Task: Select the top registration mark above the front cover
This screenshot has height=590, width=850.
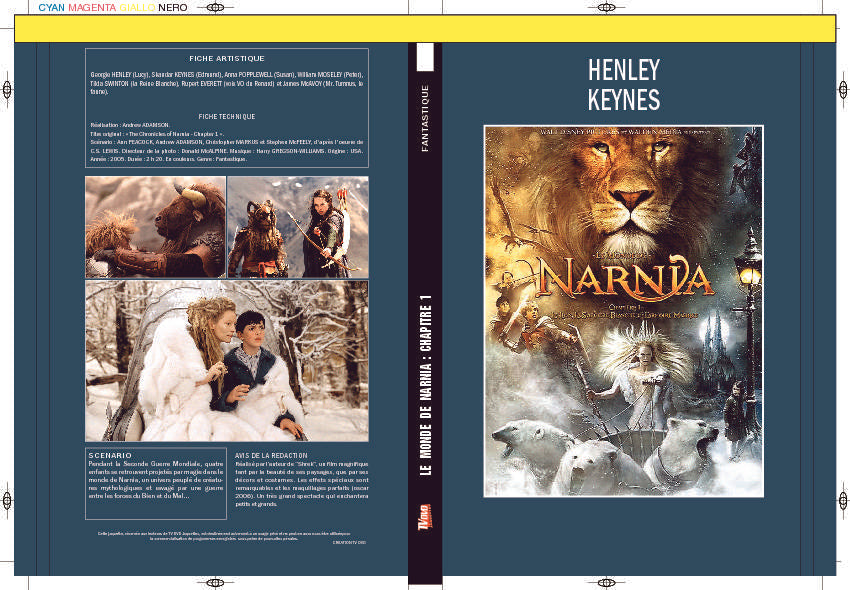Action: (607, 8)
